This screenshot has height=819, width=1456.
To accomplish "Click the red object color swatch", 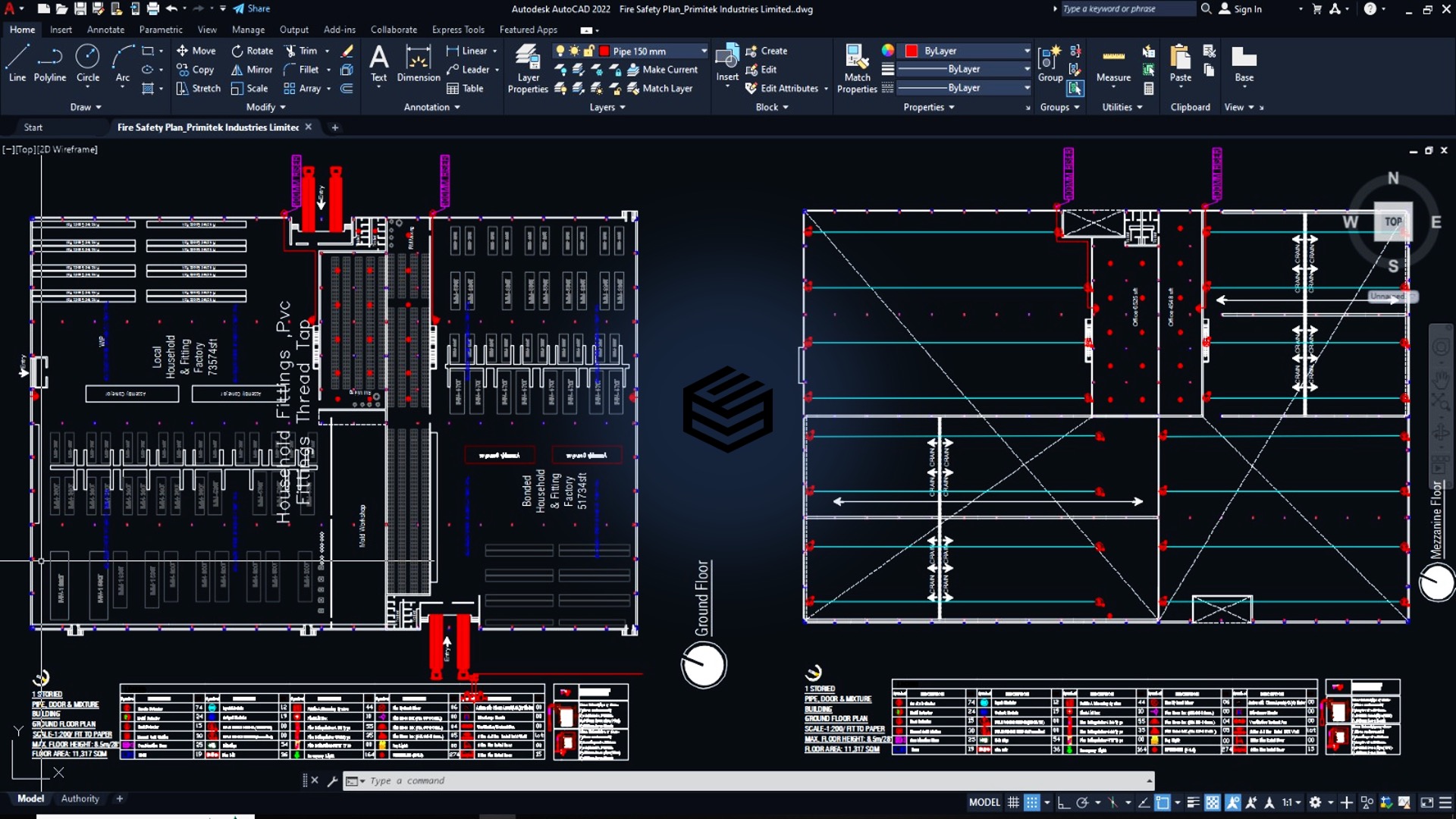I will (912, 51).
